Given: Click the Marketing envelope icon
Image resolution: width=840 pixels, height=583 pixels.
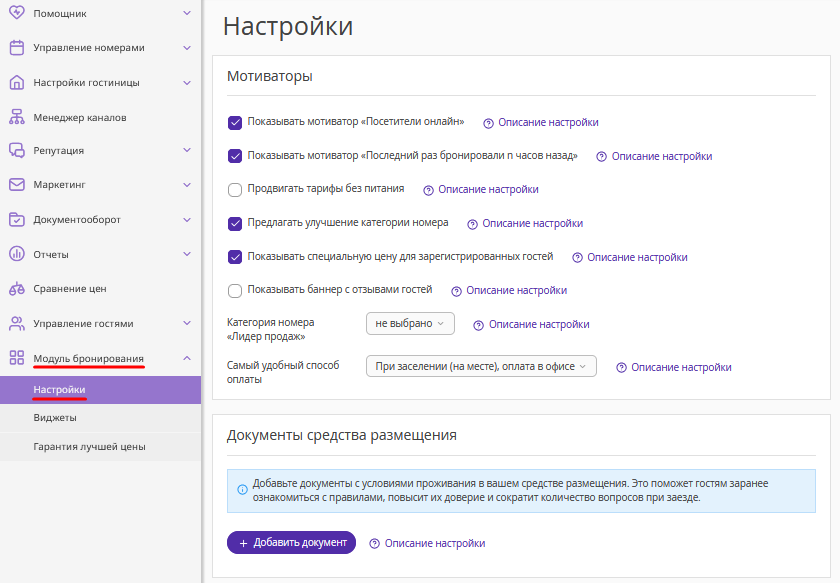Looking at the screenshot, I should (16, 185).
